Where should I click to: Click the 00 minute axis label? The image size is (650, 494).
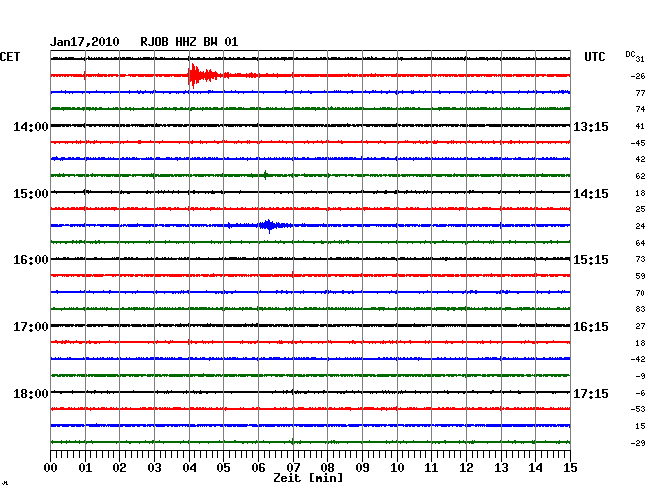click(x=51, y=467)
